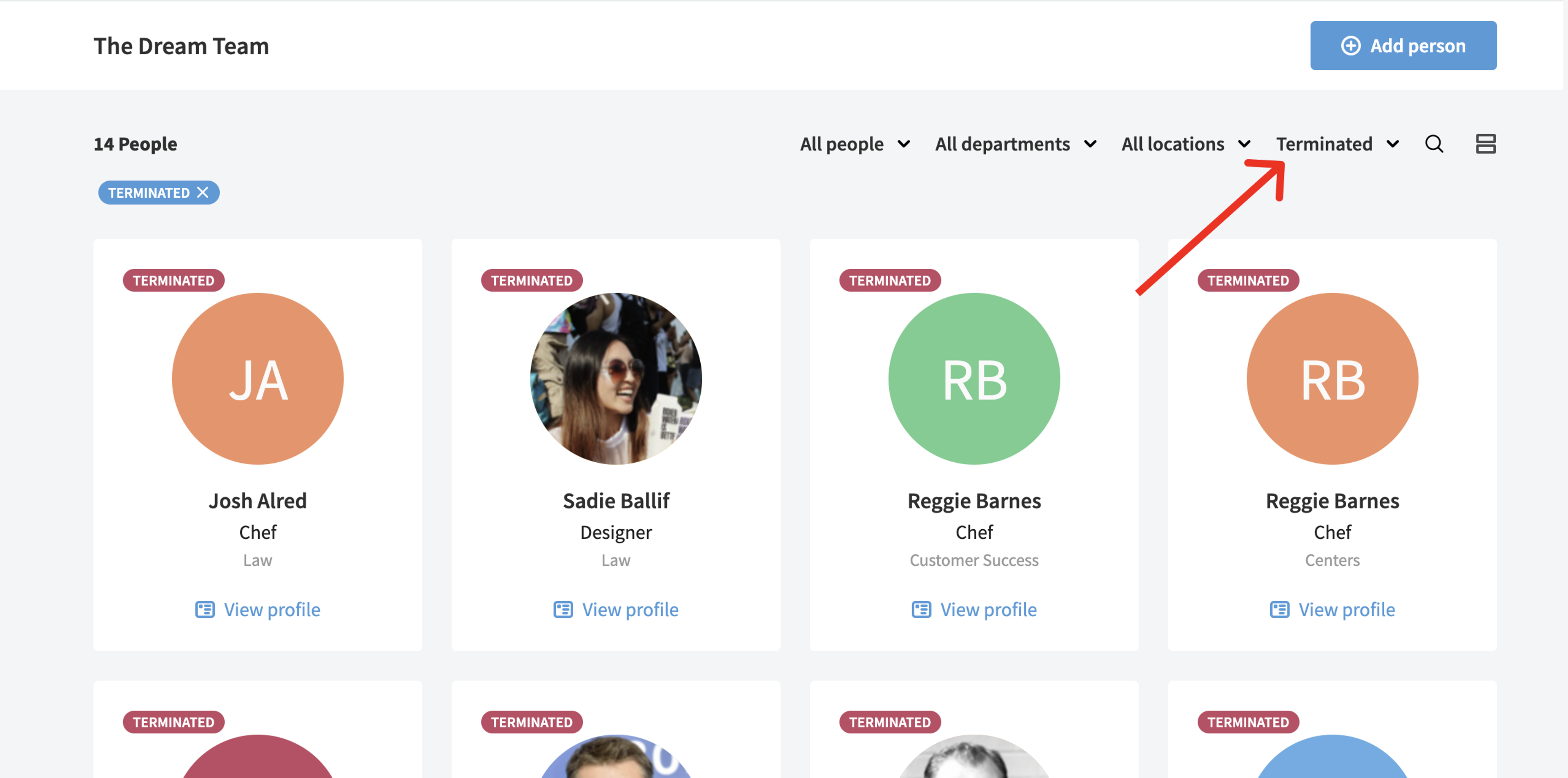
Task: Click "Chef" on the Customer Success Reggie Barnes card
Action: coord(974,532)
